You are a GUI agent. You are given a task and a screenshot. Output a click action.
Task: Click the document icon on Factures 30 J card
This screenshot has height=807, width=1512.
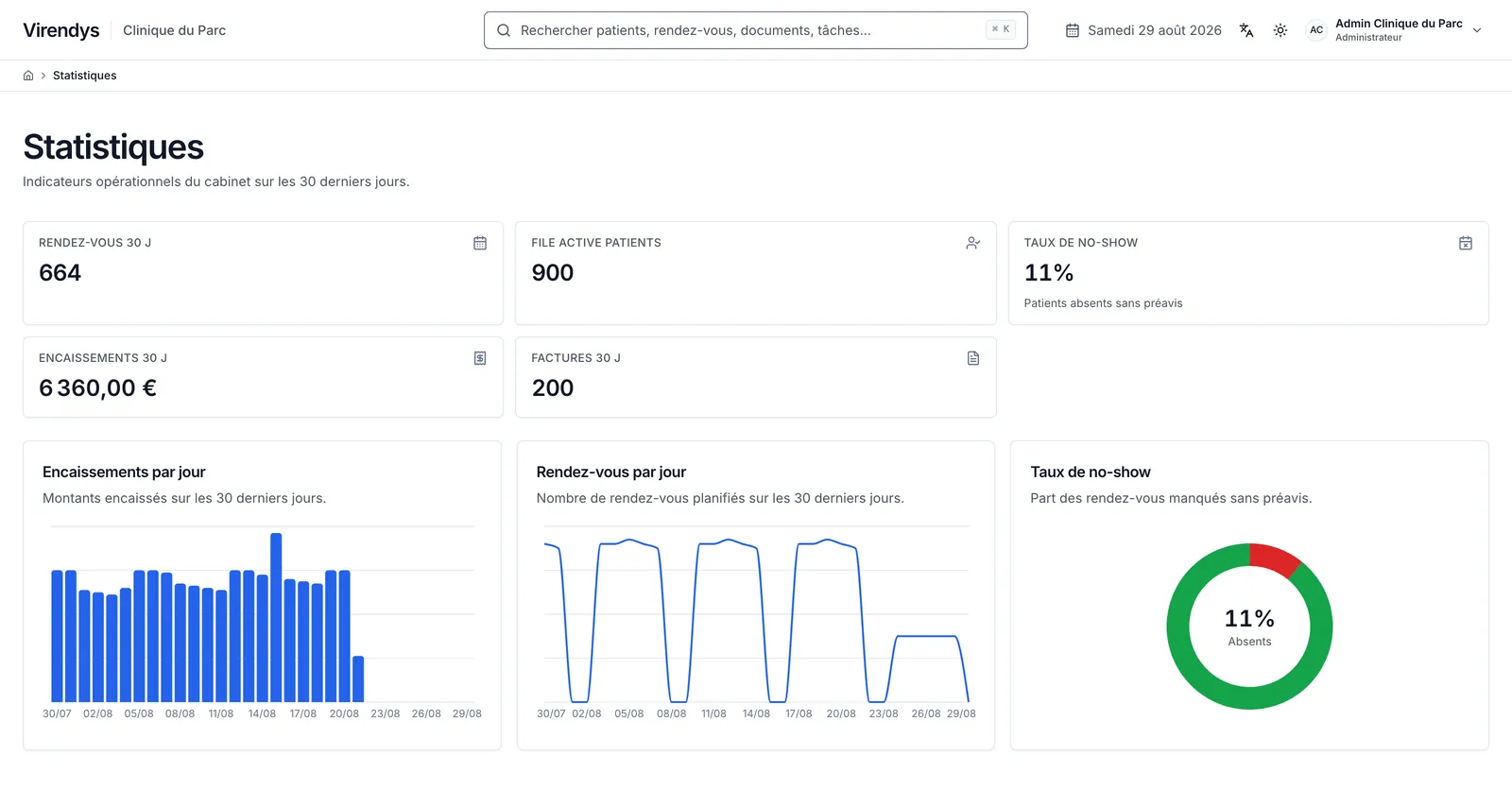[973, 358]
